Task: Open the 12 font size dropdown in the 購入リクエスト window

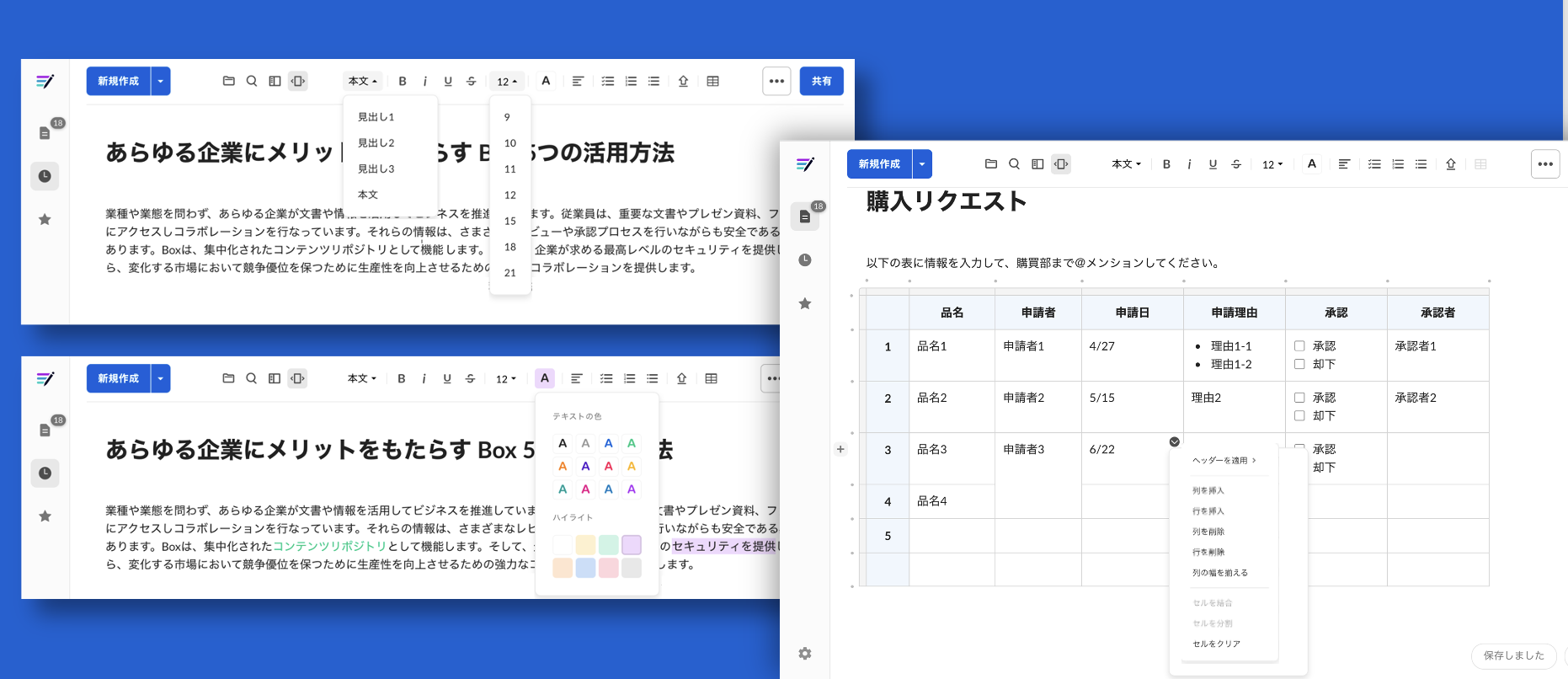Action: (1272, 164)
